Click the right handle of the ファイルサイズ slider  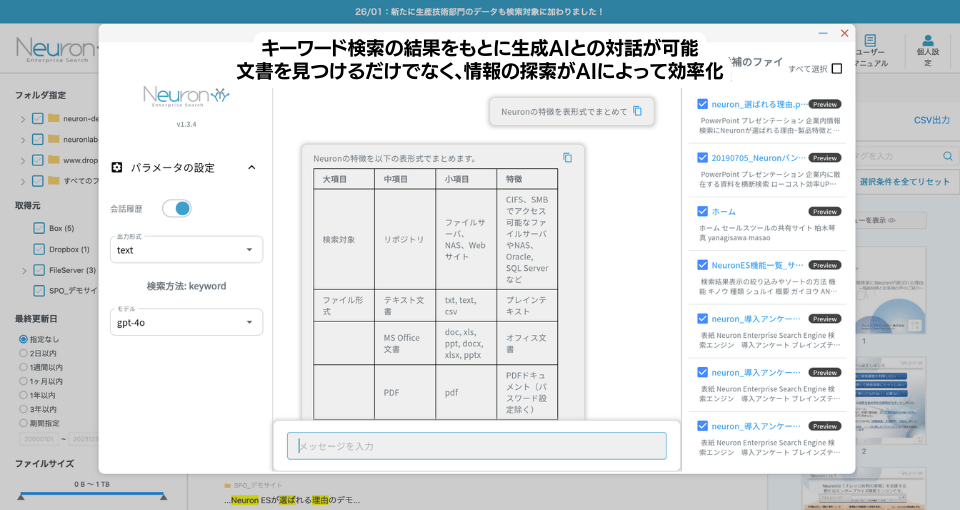point(163,497)
